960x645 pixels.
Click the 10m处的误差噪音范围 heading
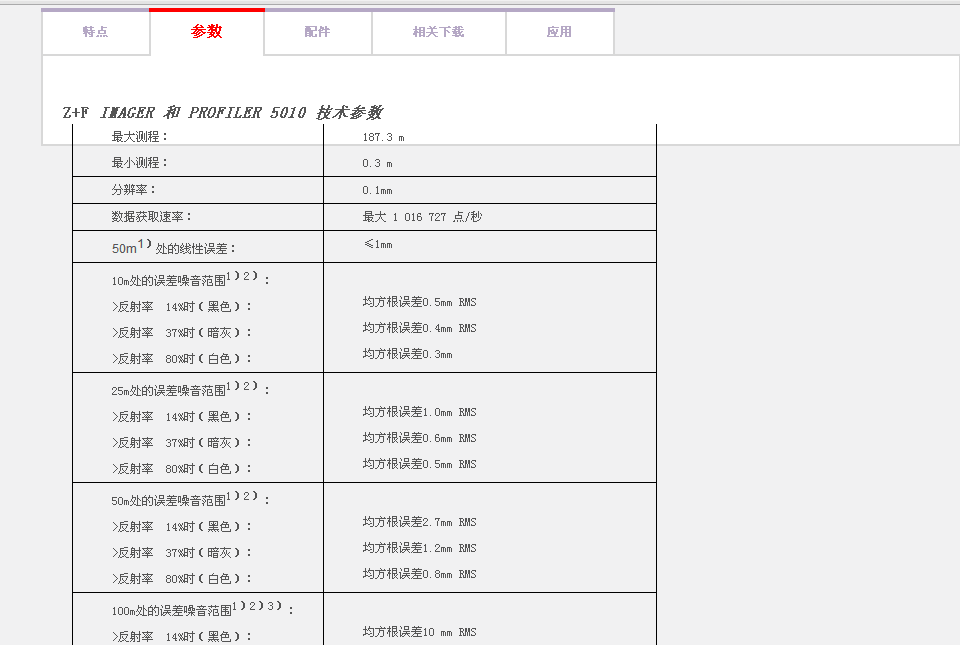pyautogui.click(x=190, y=280)
